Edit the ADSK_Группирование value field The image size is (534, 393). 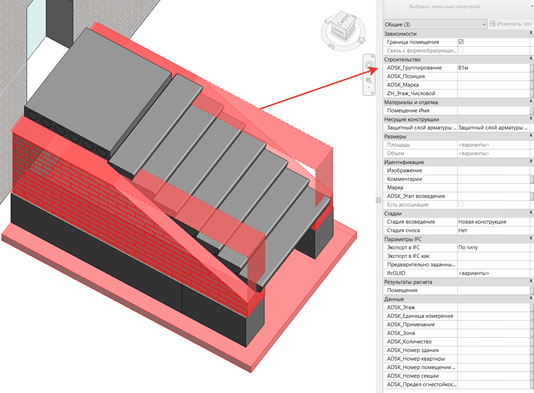click(493, 67)
